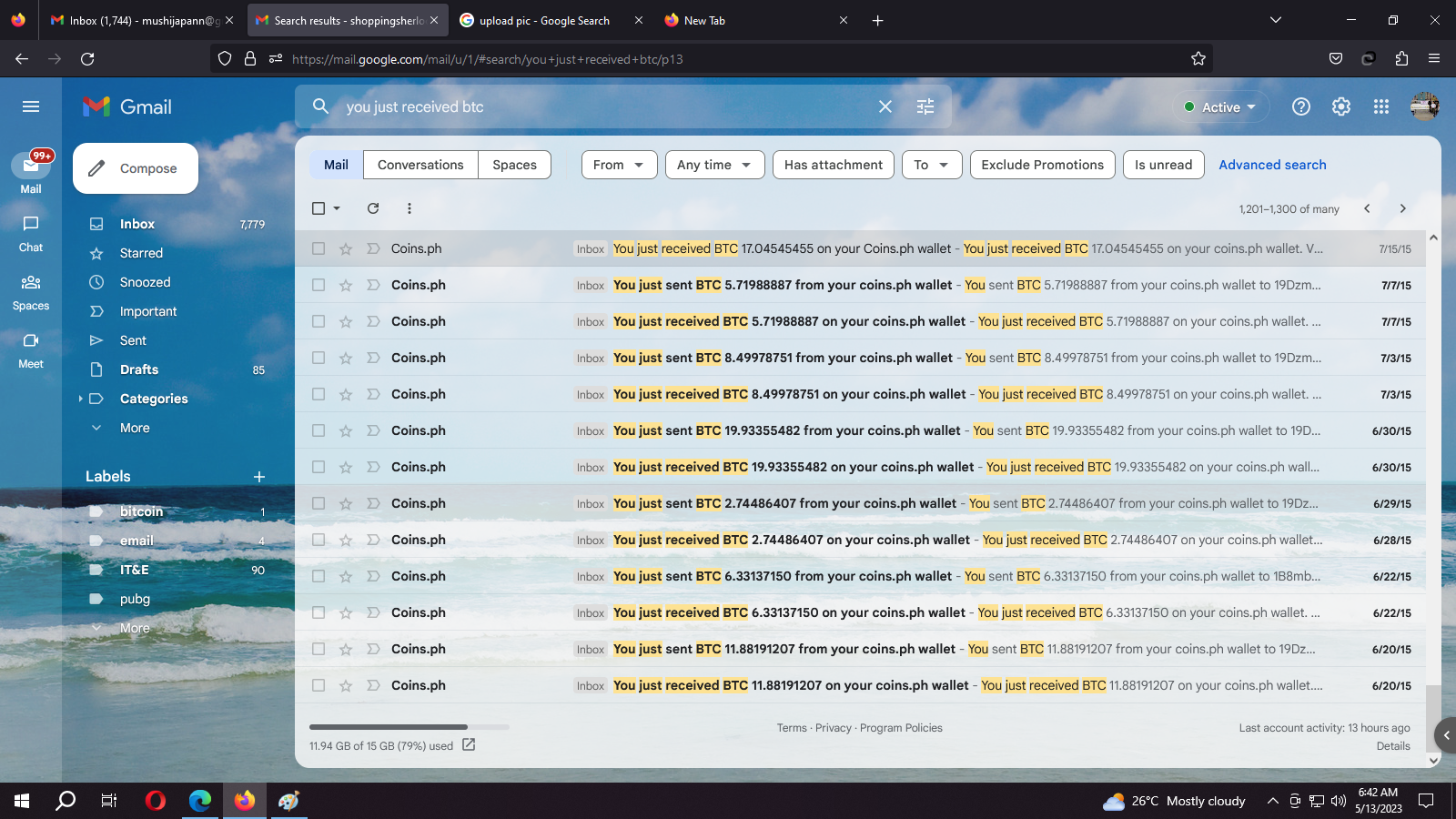Open Gmail Support help icon

pyautogui.click(x=1301, y=106)
